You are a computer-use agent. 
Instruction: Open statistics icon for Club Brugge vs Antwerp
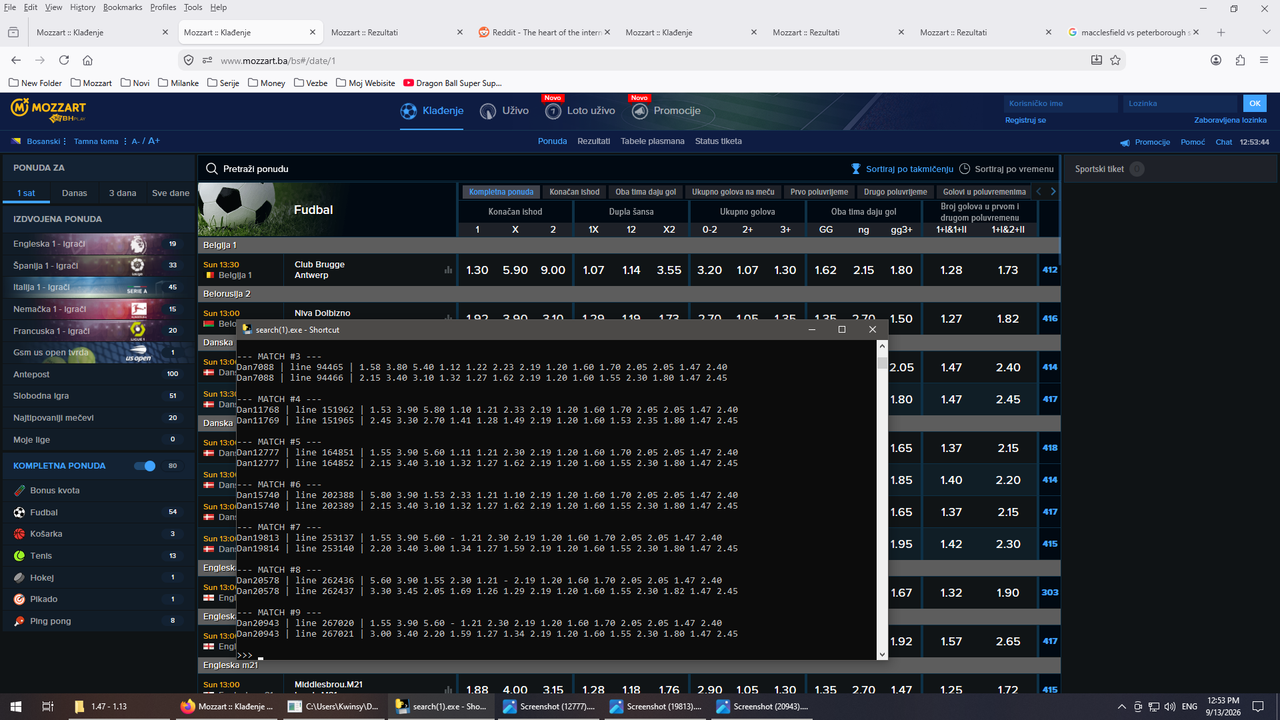click(448, 270)
